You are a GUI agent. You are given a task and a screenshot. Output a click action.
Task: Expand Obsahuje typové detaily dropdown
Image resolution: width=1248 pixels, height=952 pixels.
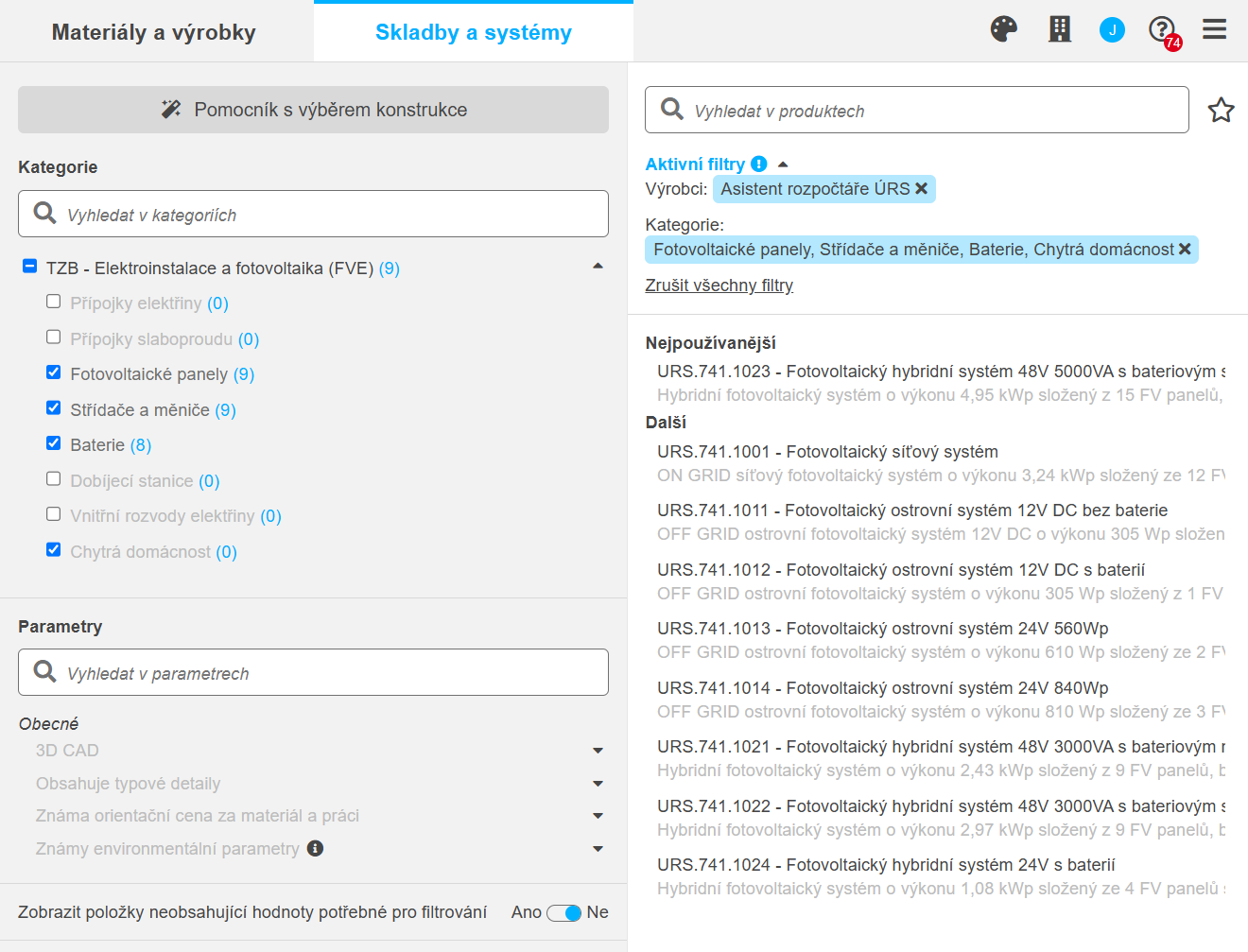coord(598,784)
